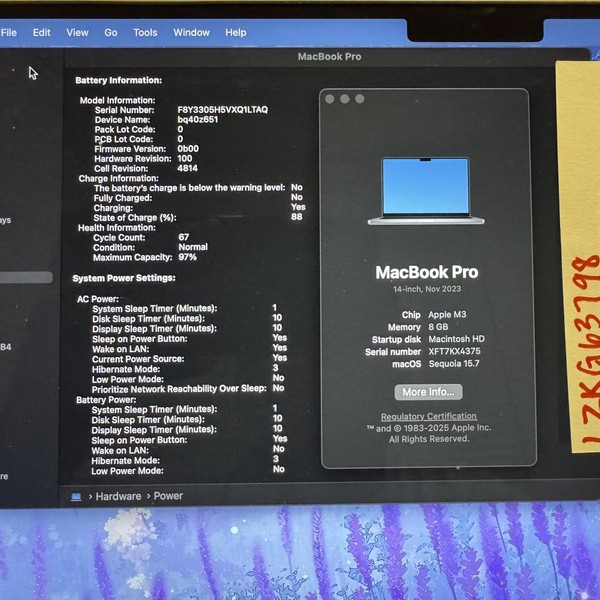Click Fully Charged label

point(123,198)
